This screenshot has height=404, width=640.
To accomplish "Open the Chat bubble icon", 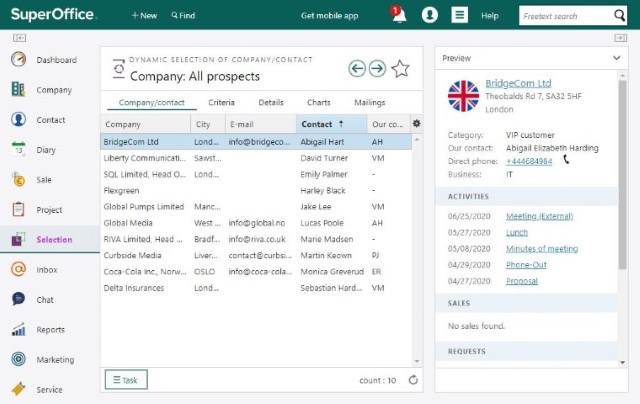I will (x=18, y=299).
